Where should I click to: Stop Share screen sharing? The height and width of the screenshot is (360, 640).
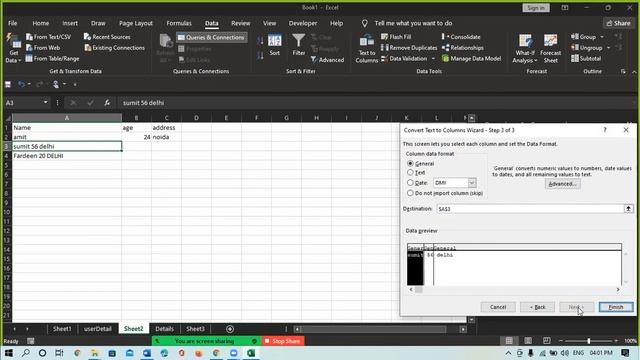tap(282, 341)
